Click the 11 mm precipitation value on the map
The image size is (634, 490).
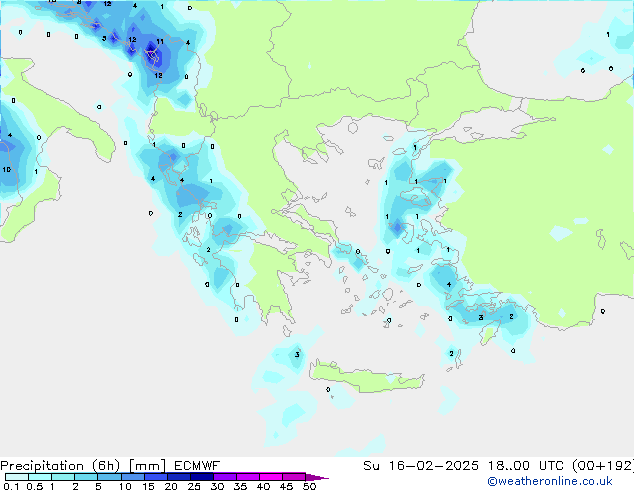(160, 42)
